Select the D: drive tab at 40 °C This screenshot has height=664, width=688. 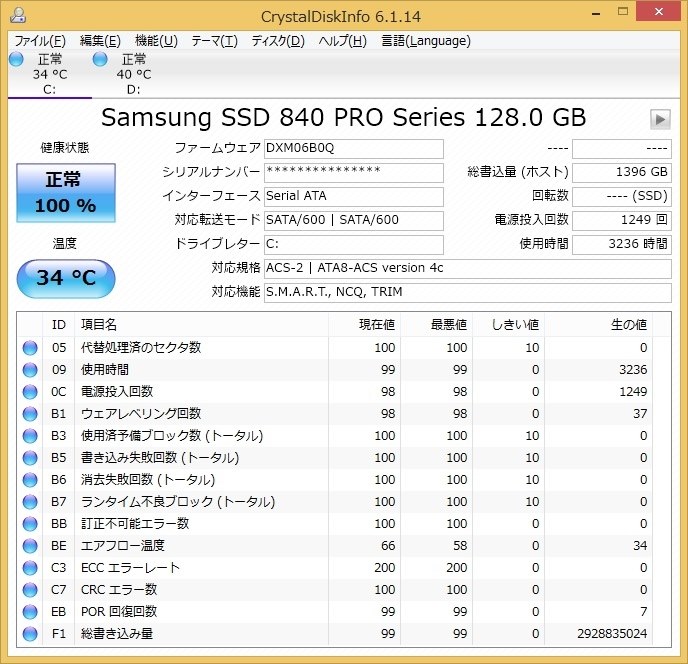133,74
